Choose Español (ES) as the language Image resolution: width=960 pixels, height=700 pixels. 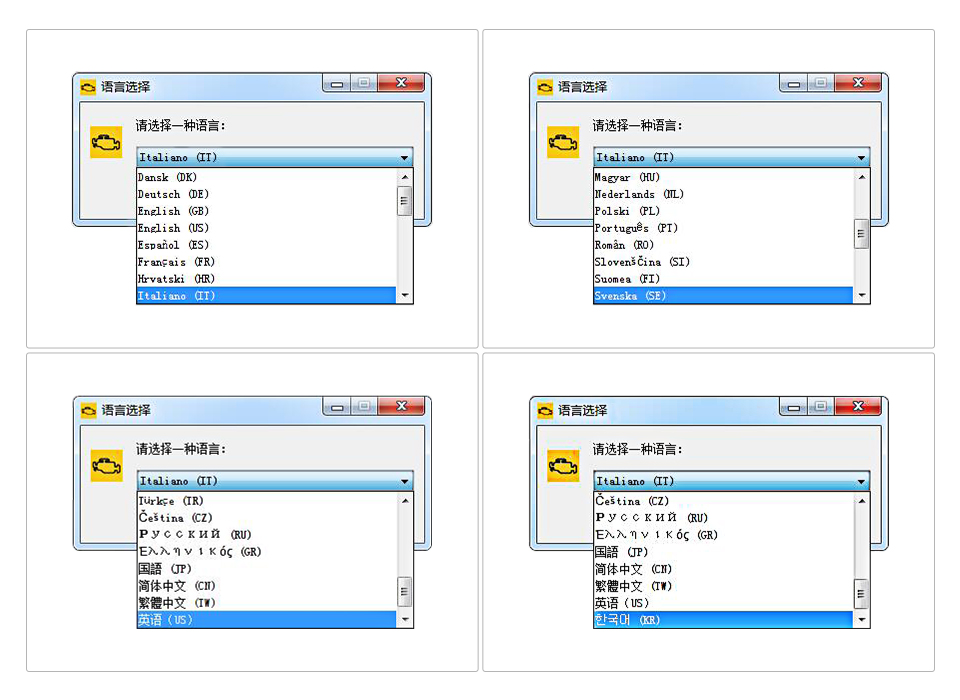(266, 245)
